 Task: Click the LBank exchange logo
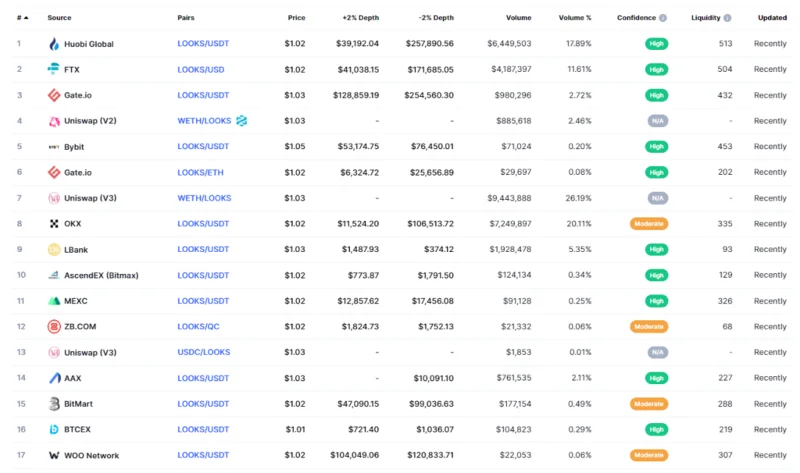coord(54,250)
